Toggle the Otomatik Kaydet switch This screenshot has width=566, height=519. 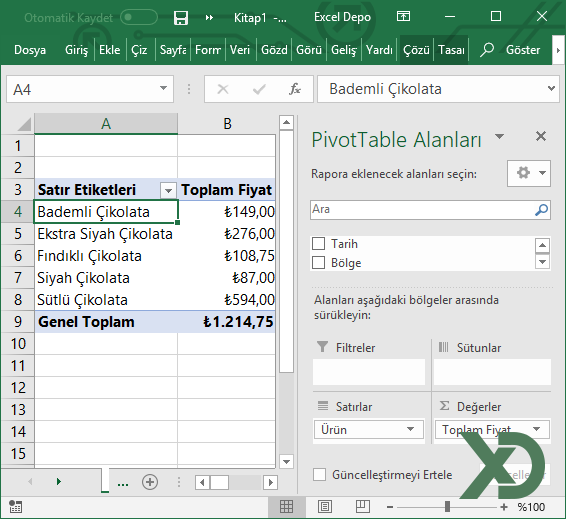(139, 17)
